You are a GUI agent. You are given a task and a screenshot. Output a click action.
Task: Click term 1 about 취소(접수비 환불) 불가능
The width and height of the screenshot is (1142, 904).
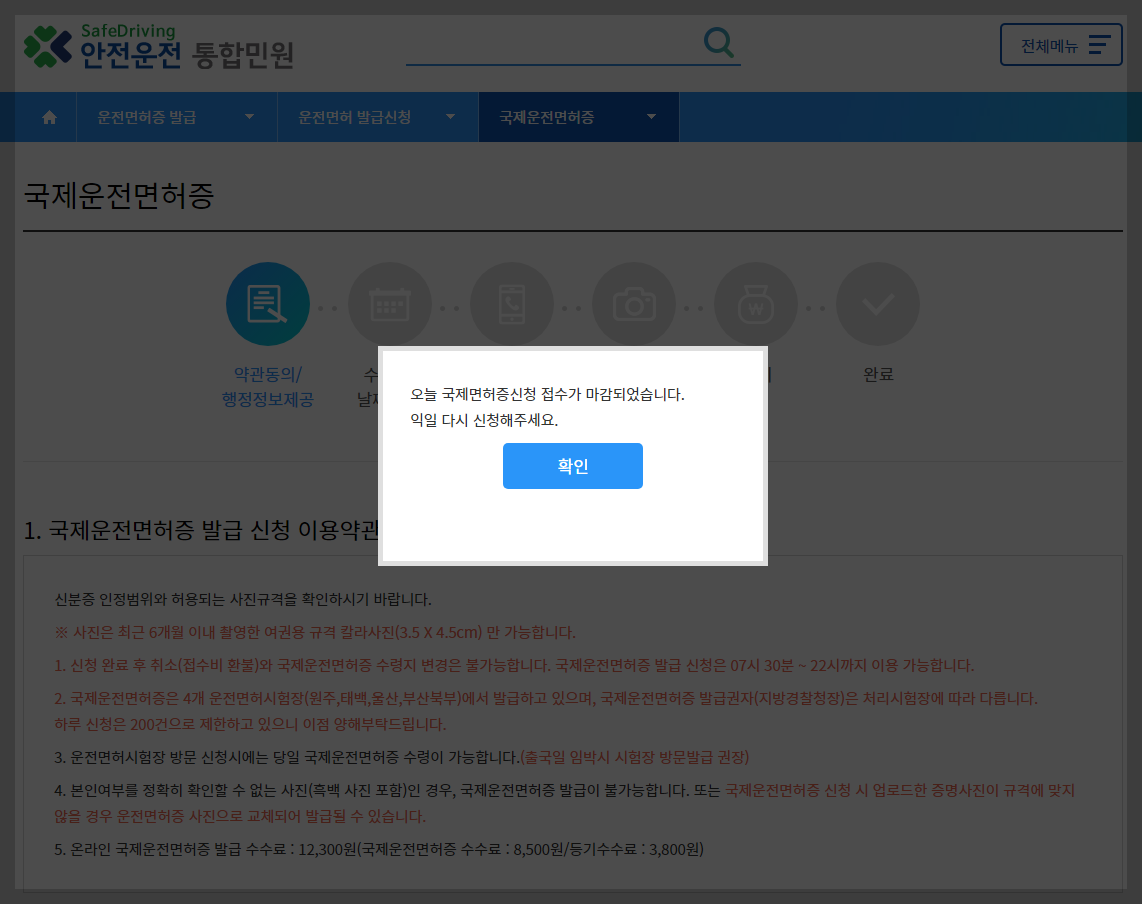click(x=514, y=665)
